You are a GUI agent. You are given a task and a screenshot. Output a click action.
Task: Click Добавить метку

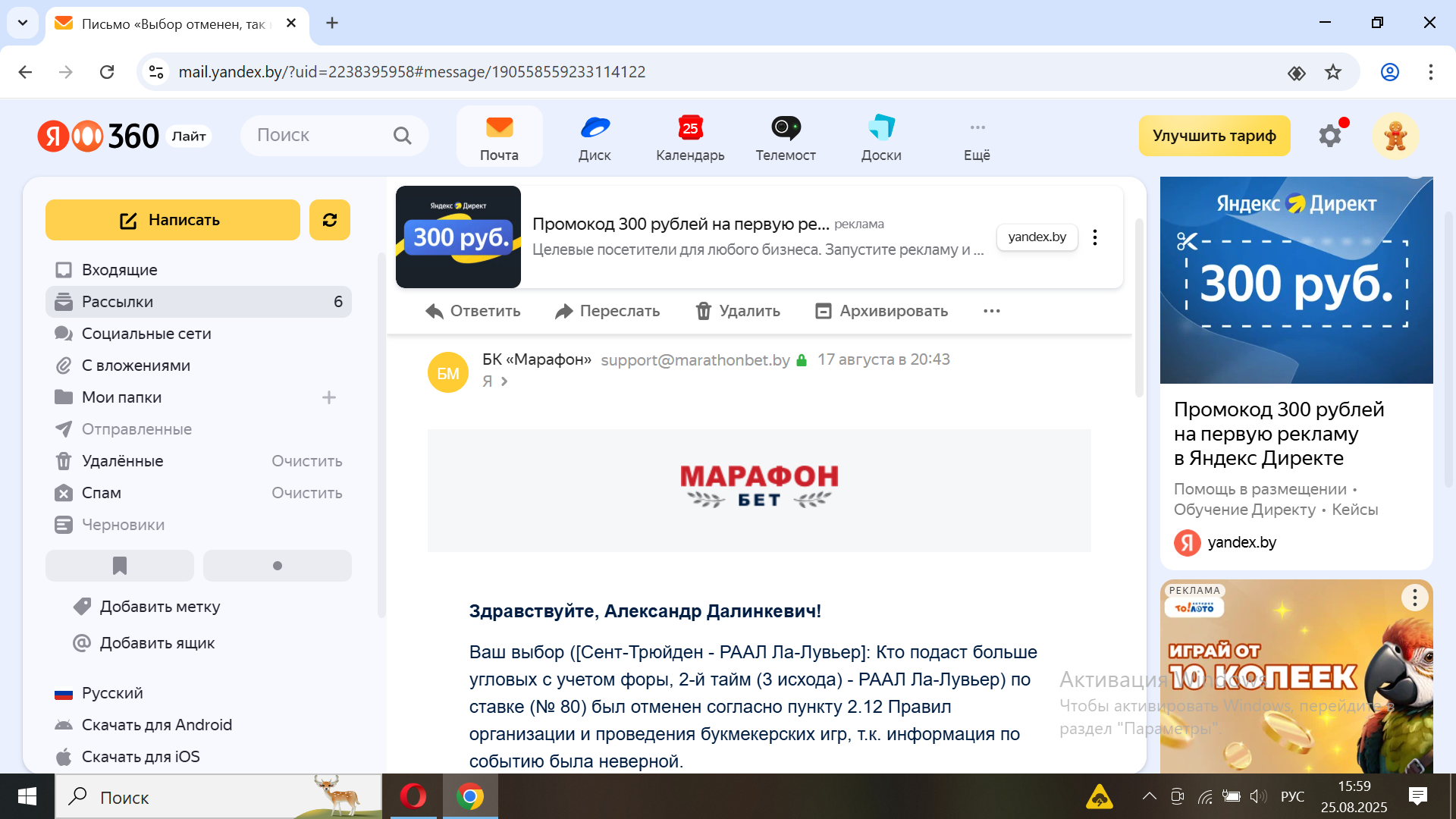(146, 607)
